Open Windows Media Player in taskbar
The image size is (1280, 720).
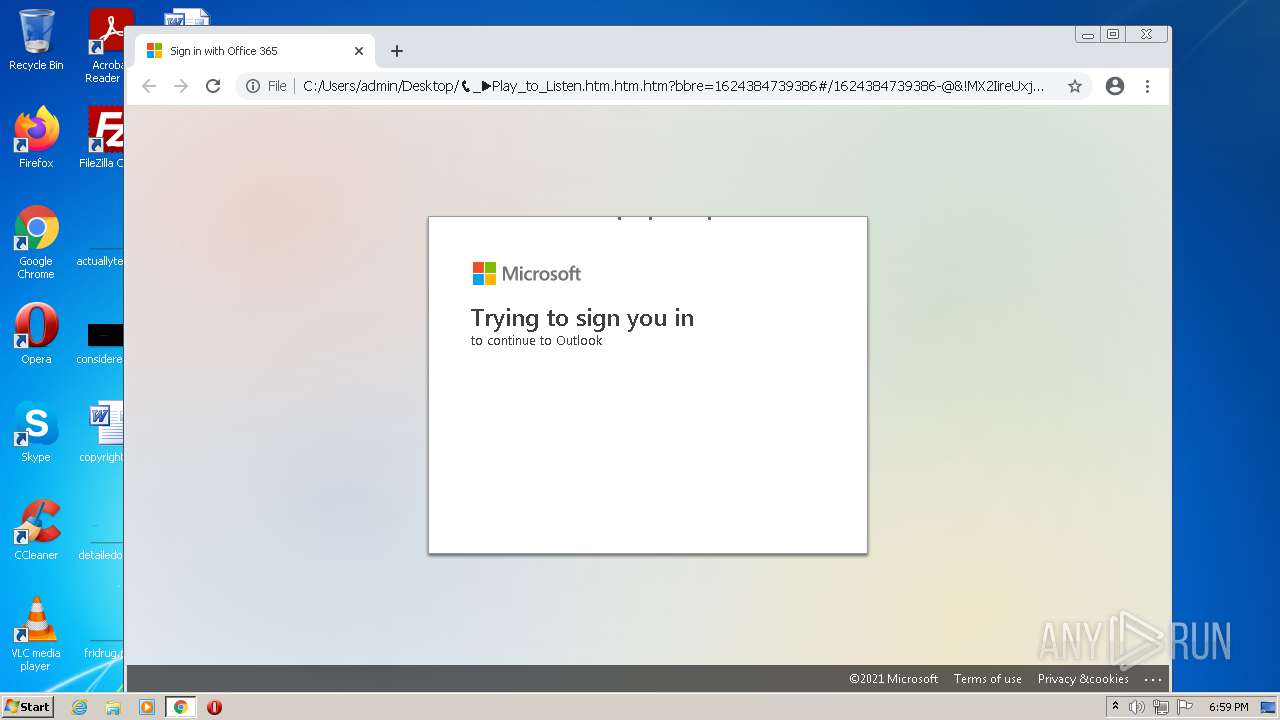[147, 707]
